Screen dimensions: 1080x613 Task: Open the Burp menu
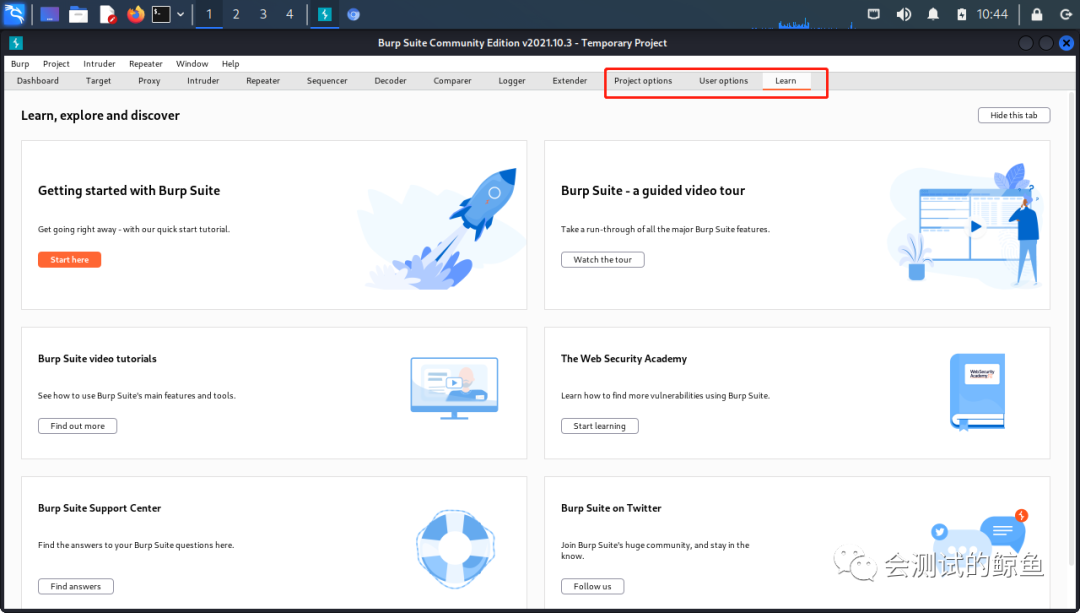[20, 63]
